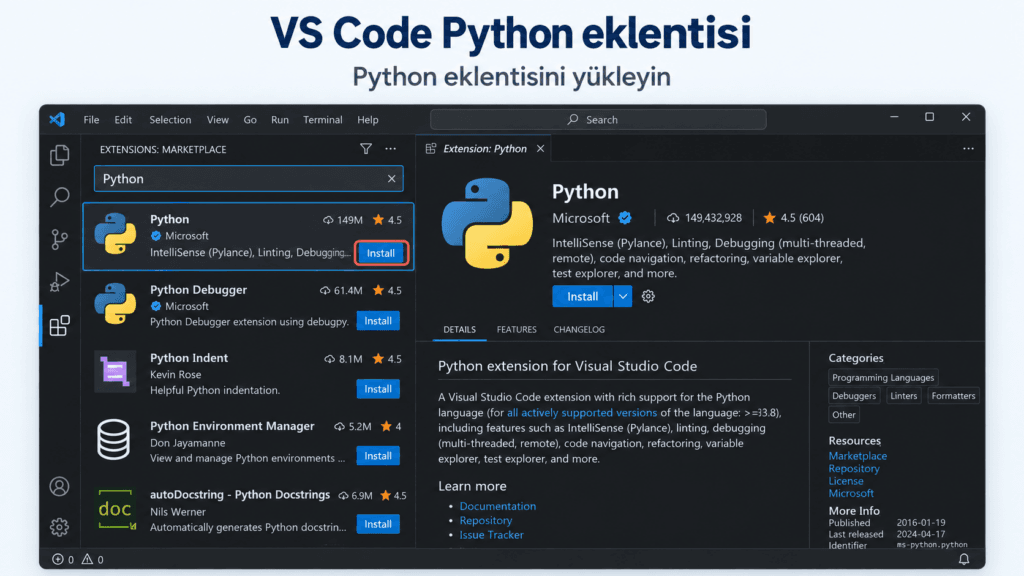Click the Linters category tag

903,396
